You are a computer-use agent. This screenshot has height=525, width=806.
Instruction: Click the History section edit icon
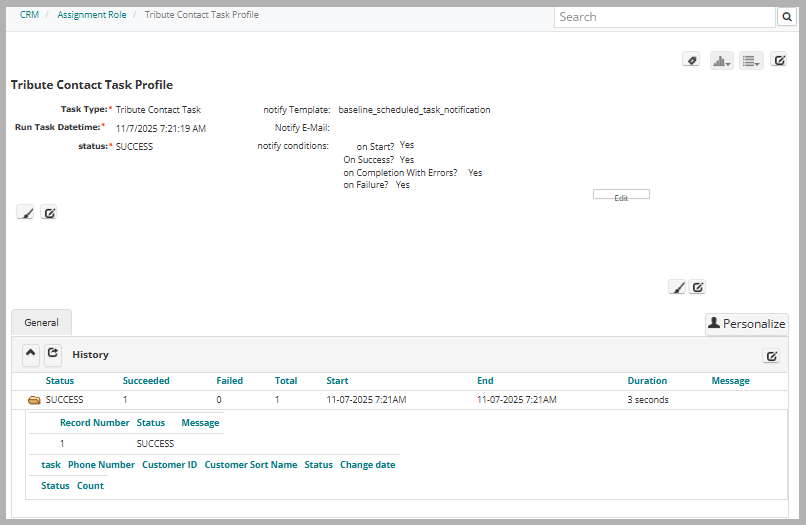pyautogui.click(x=772, y=356)
